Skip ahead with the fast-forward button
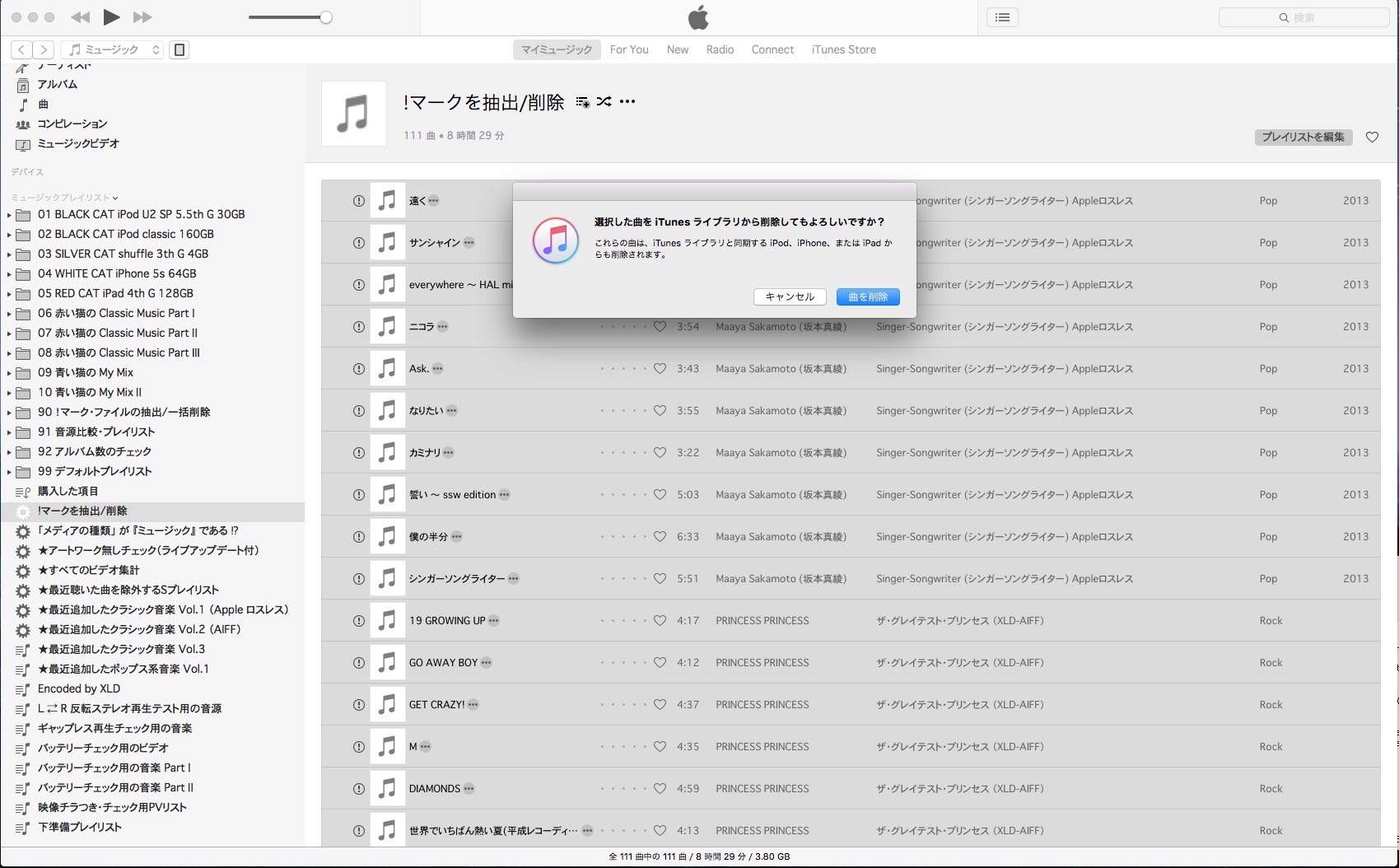Screen dimensions: 1399x868 [x=142, y=17]
